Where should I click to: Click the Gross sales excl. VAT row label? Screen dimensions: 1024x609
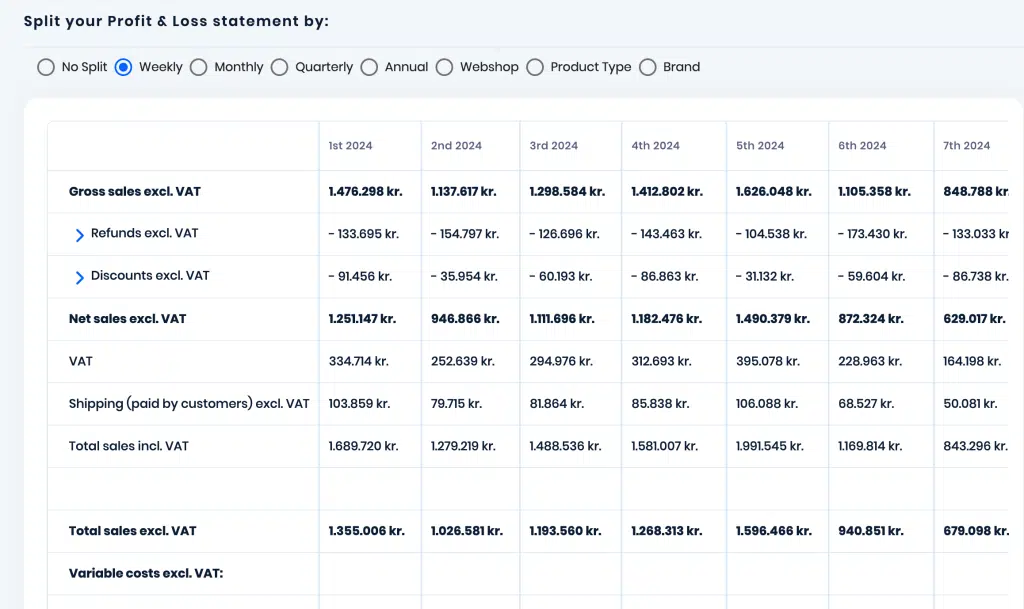pyautogui.click(x=135, y=191)
